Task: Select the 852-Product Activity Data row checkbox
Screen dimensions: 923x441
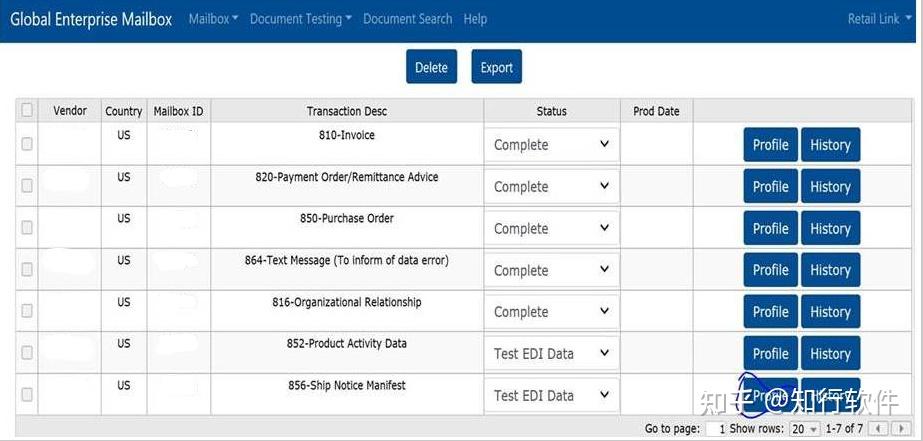Action: 27,353
